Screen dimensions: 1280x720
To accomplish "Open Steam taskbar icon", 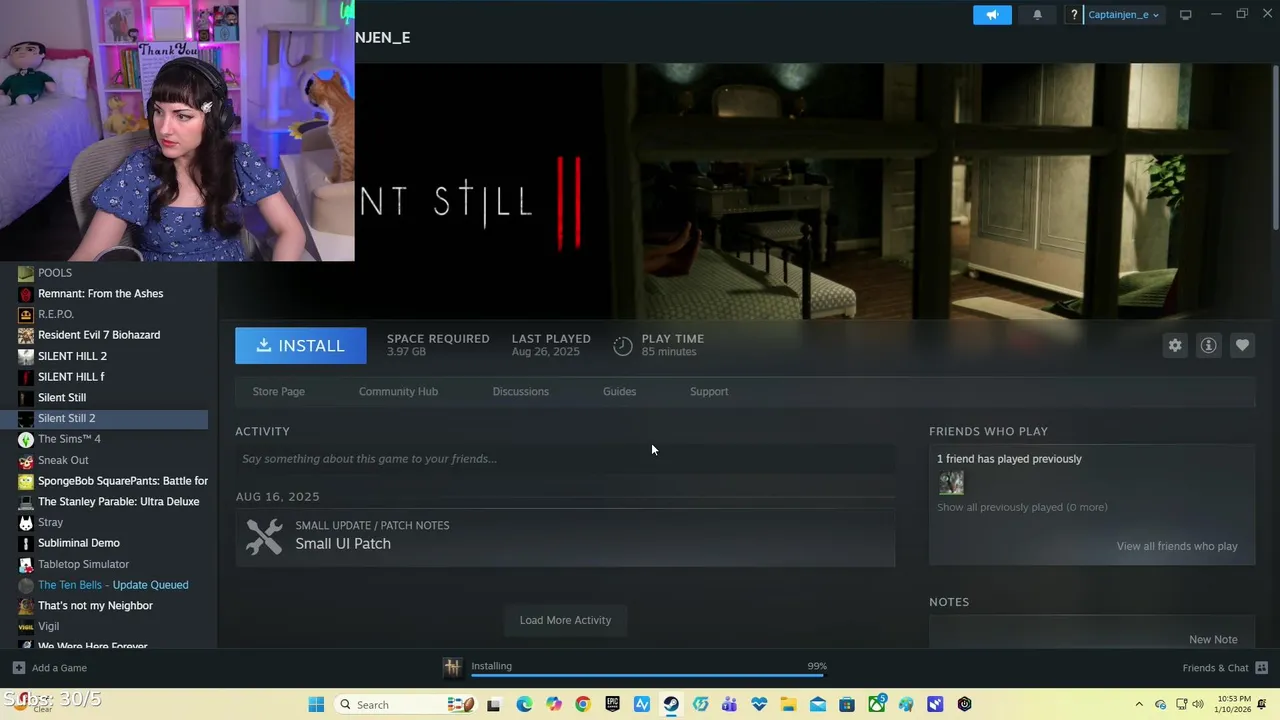I will click(671, 705).
